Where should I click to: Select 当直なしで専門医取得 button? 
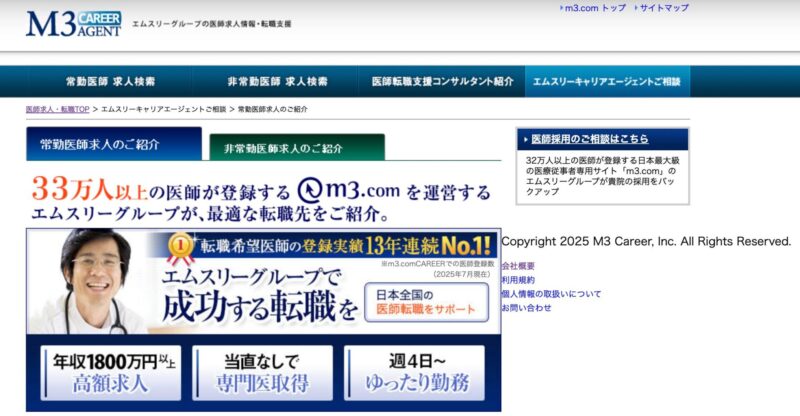coord(262,373)
